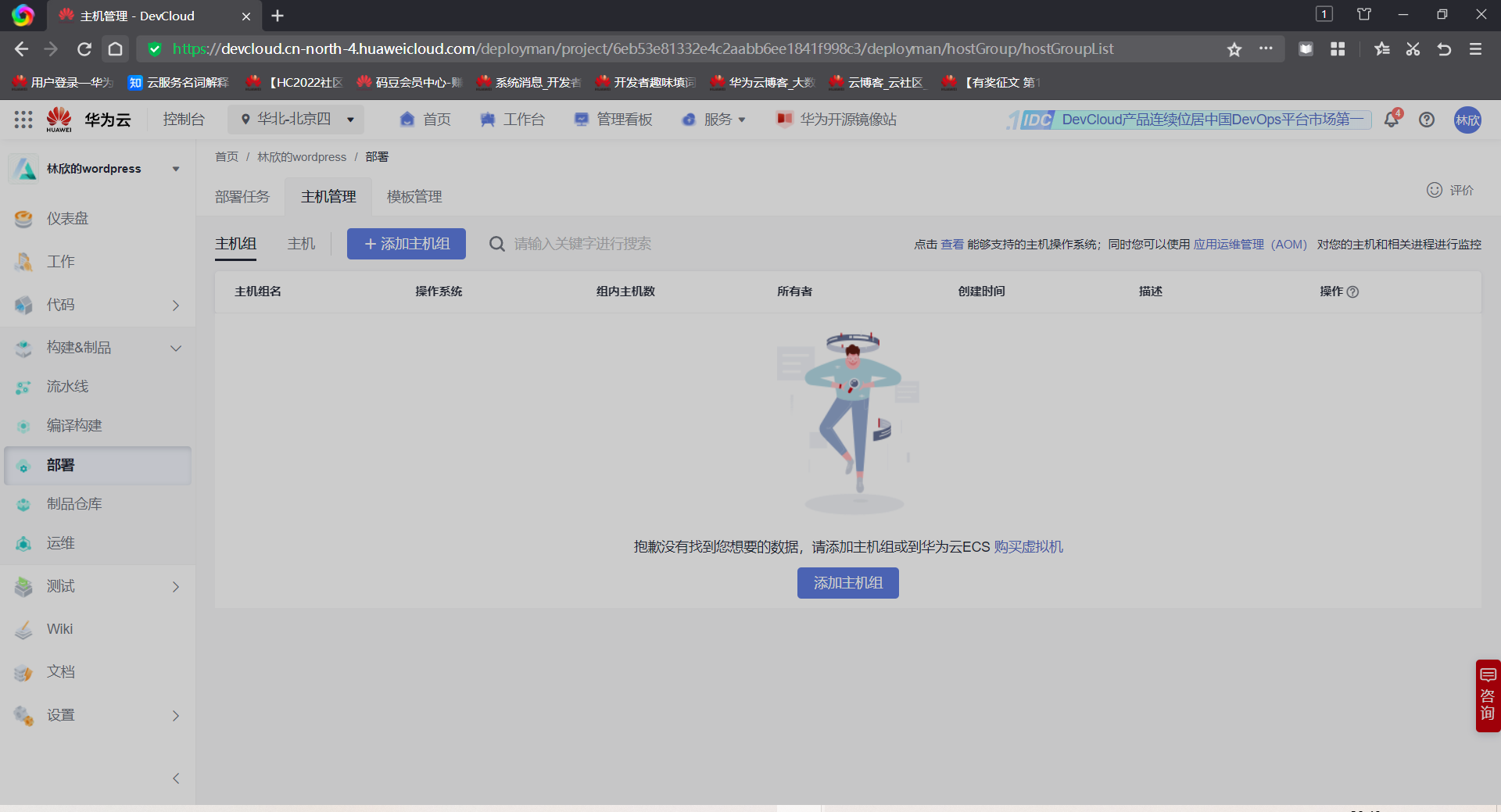Open the browser hamburger menu
Screen dimensions: 1501x812
coord(1475,49)
